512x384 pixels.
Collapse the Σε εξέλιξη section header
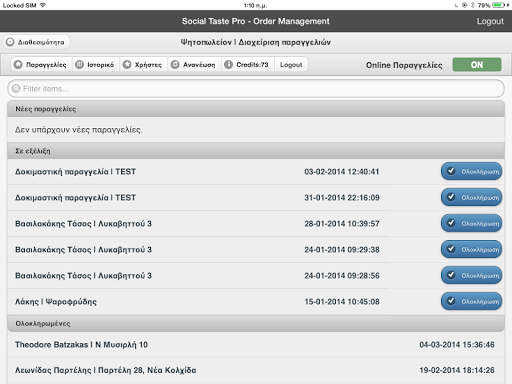coord(256,151)
